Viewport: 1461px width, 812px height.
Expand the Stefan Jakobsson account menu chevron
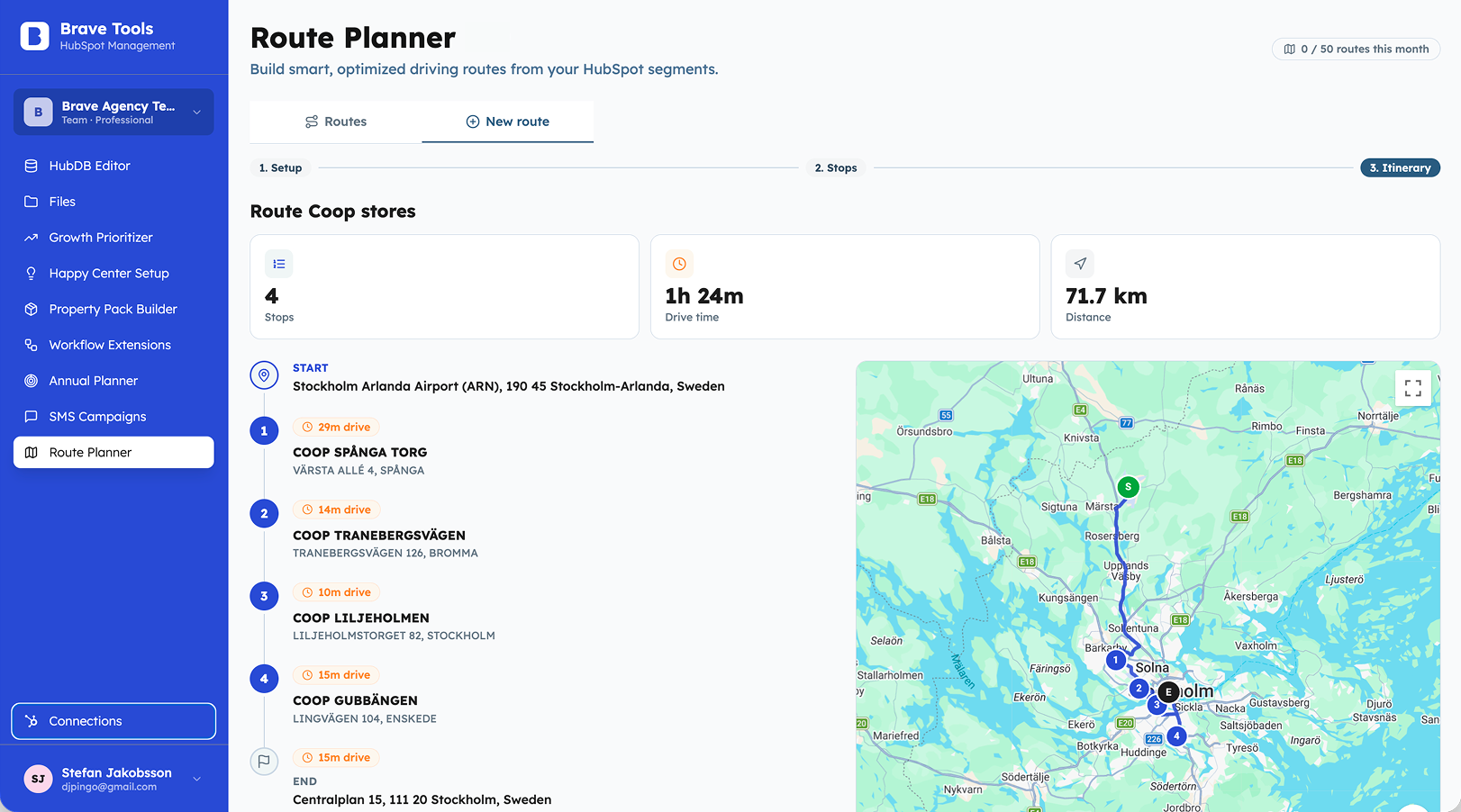[x=196, y=779]
